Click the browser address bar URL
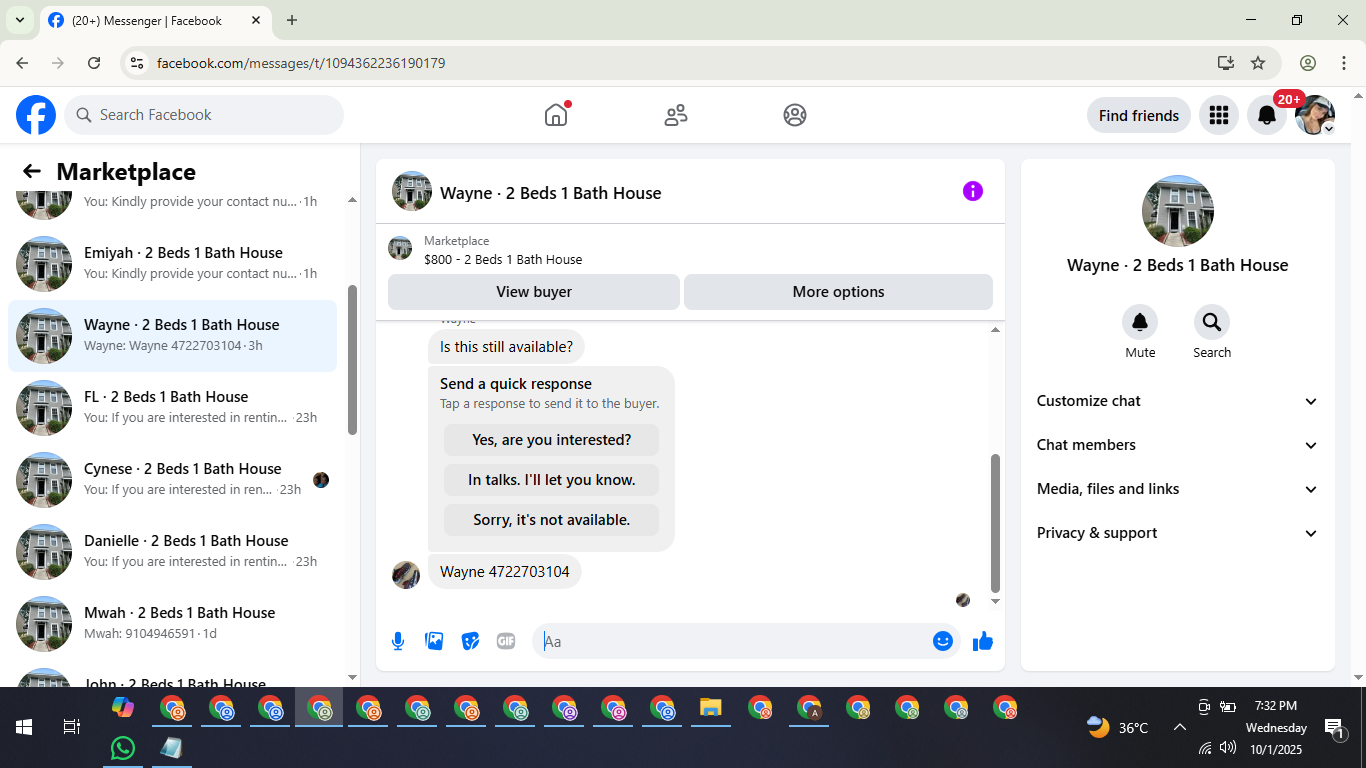This screenshot has height=768, width=1366. click(301, 63)
